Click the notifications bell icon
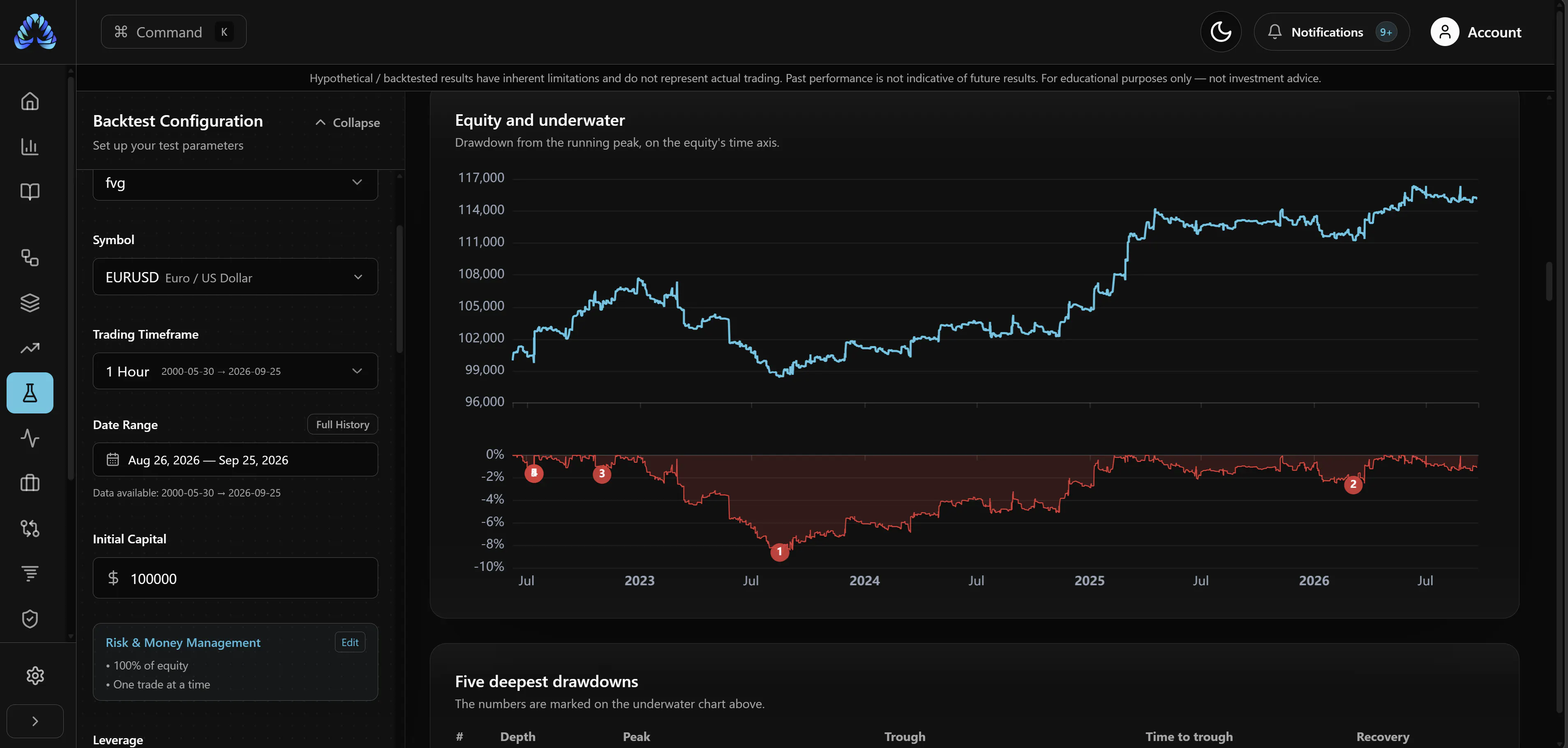1568x748 pixels. [x=1275, y=32]
